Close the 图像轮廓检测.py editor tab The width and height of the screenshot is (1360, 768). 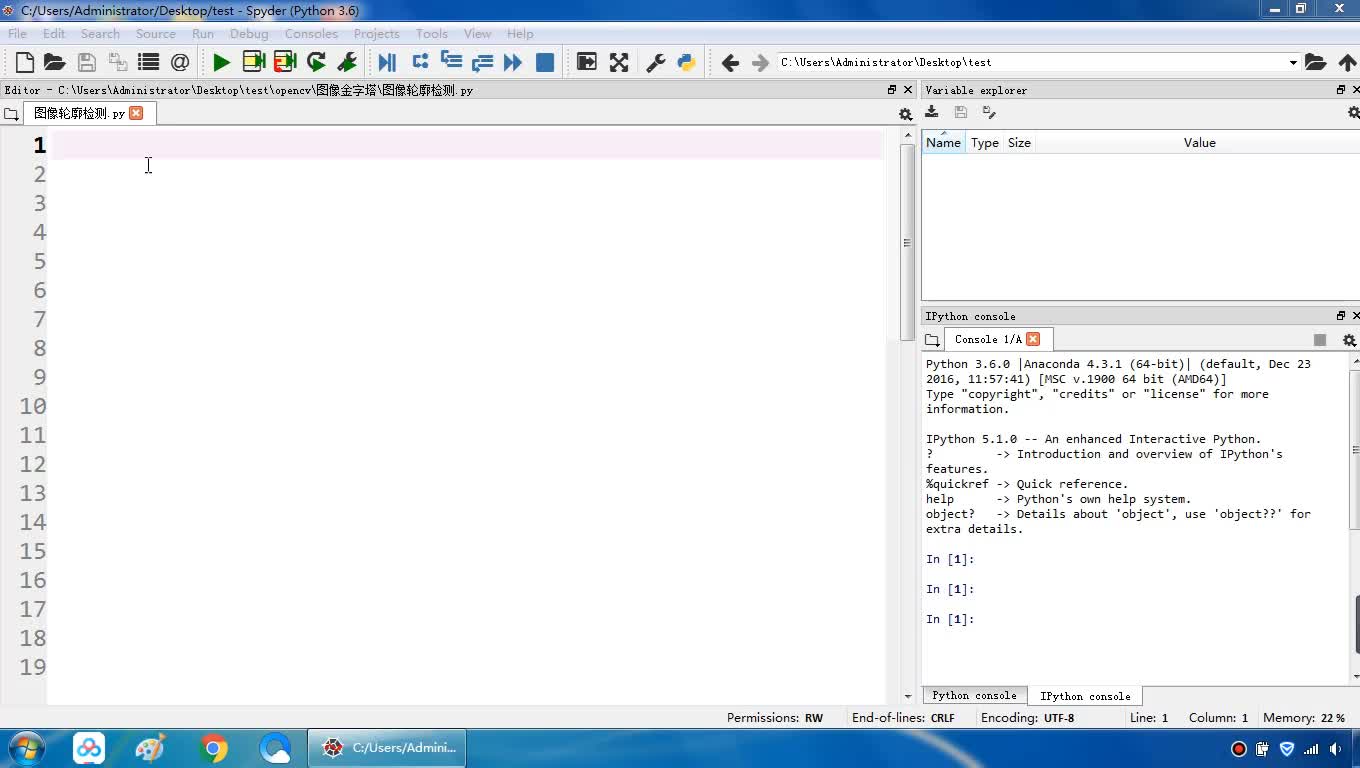coord(136,113)
